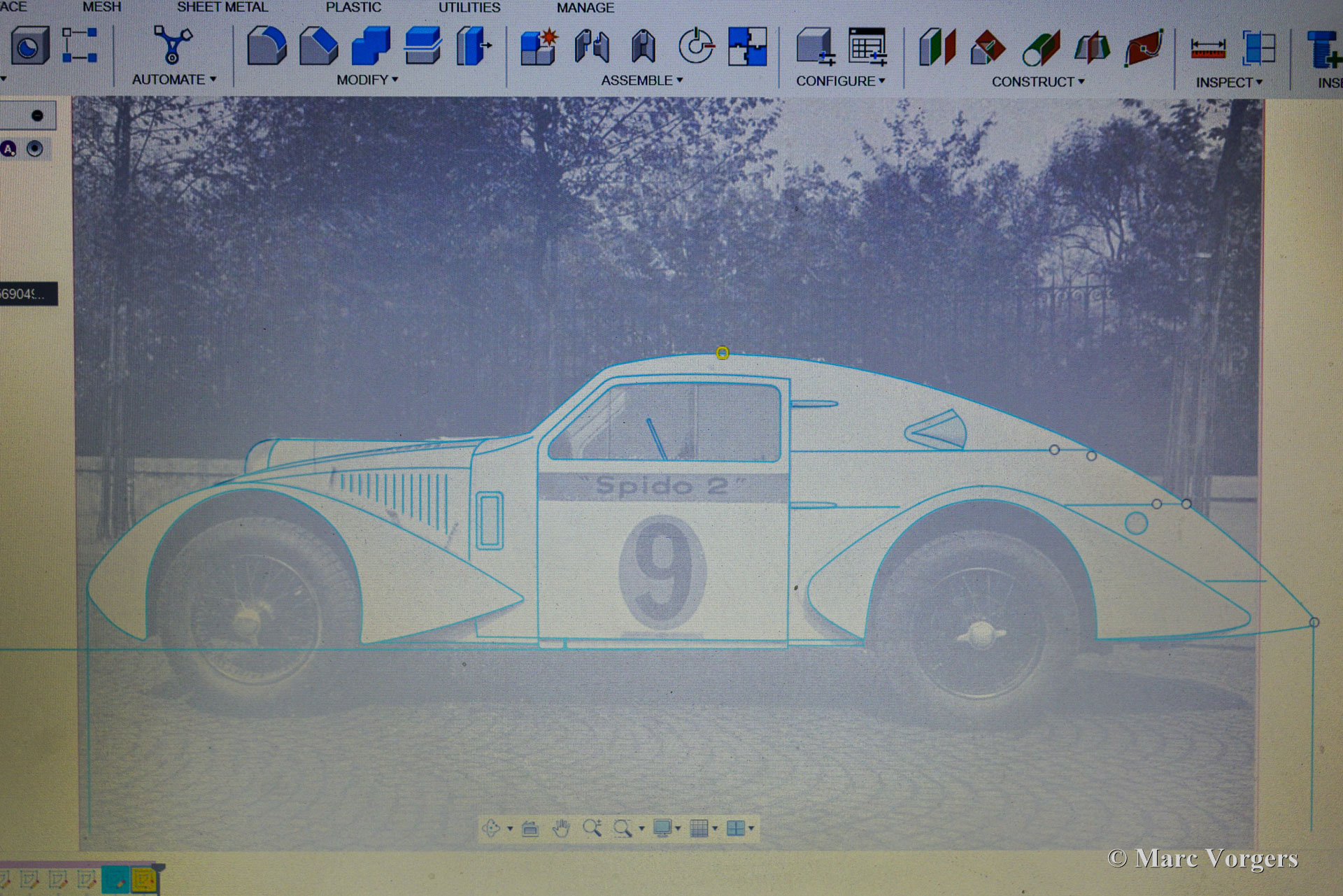The width and height of the screenshot is (1343, 896).
Task: Expand the Grid and Snaps dropdown
Action: 715,829
